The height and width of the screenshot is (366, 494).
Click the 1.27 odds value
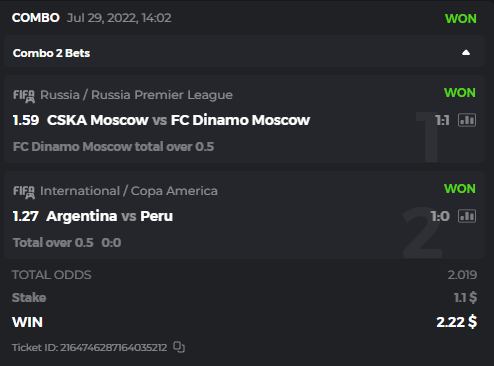tap(26, 216)
